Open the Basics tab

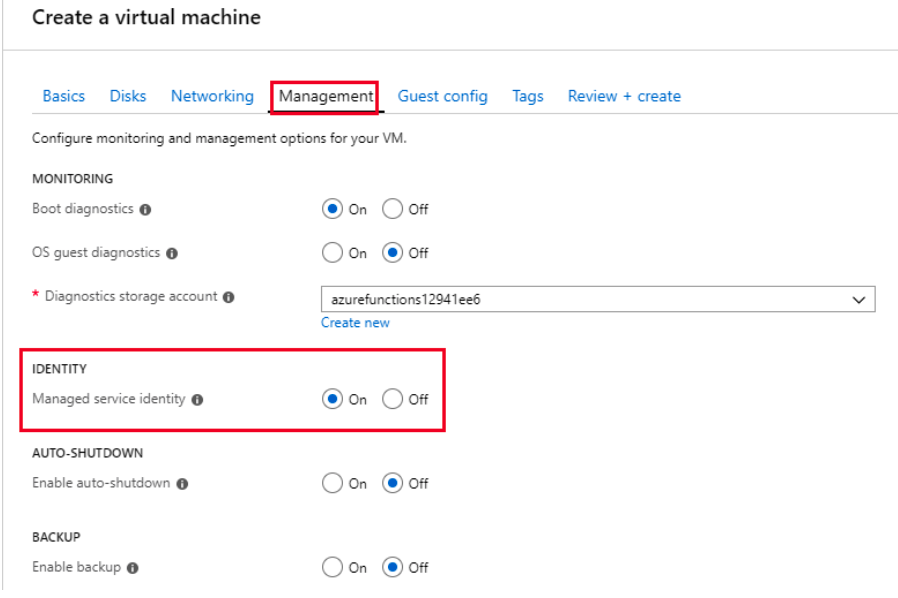pos(63,96)
